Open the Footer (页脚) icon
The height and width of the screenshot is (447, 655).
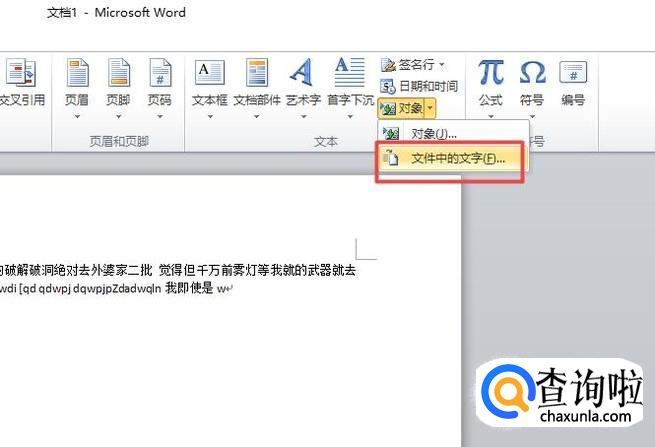119,73
